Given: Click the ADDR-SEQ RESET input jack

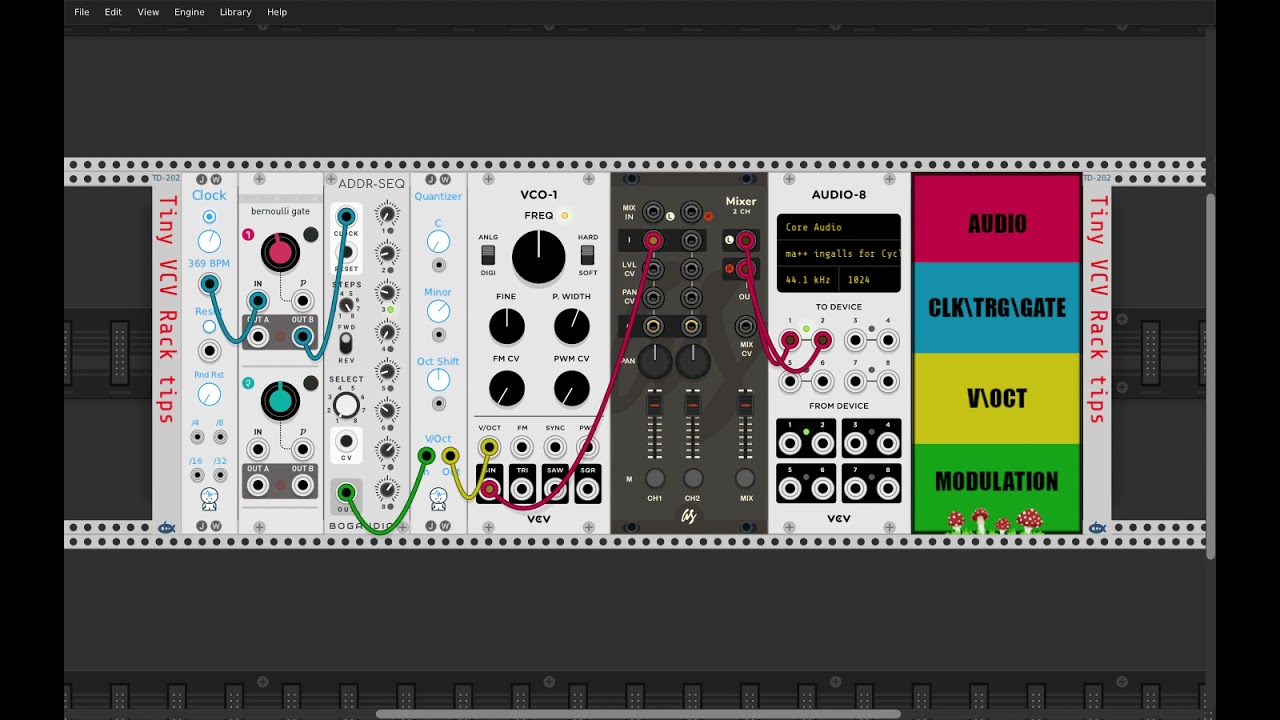Looking at the screenshot, I should [346, 253].
